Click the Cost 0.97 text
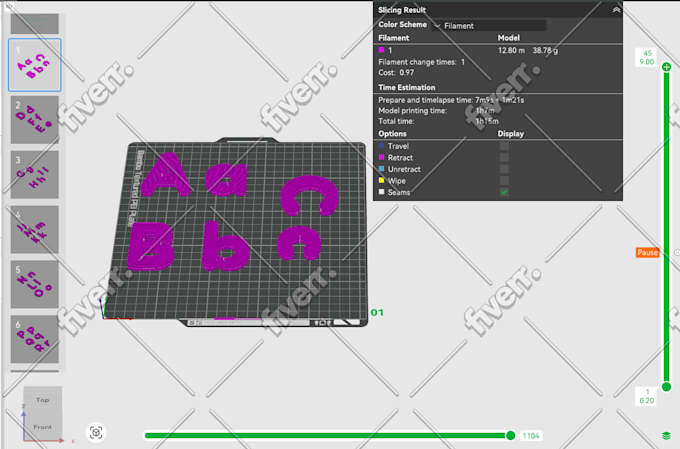The image size is (680, 449). [x=396, y=73]
